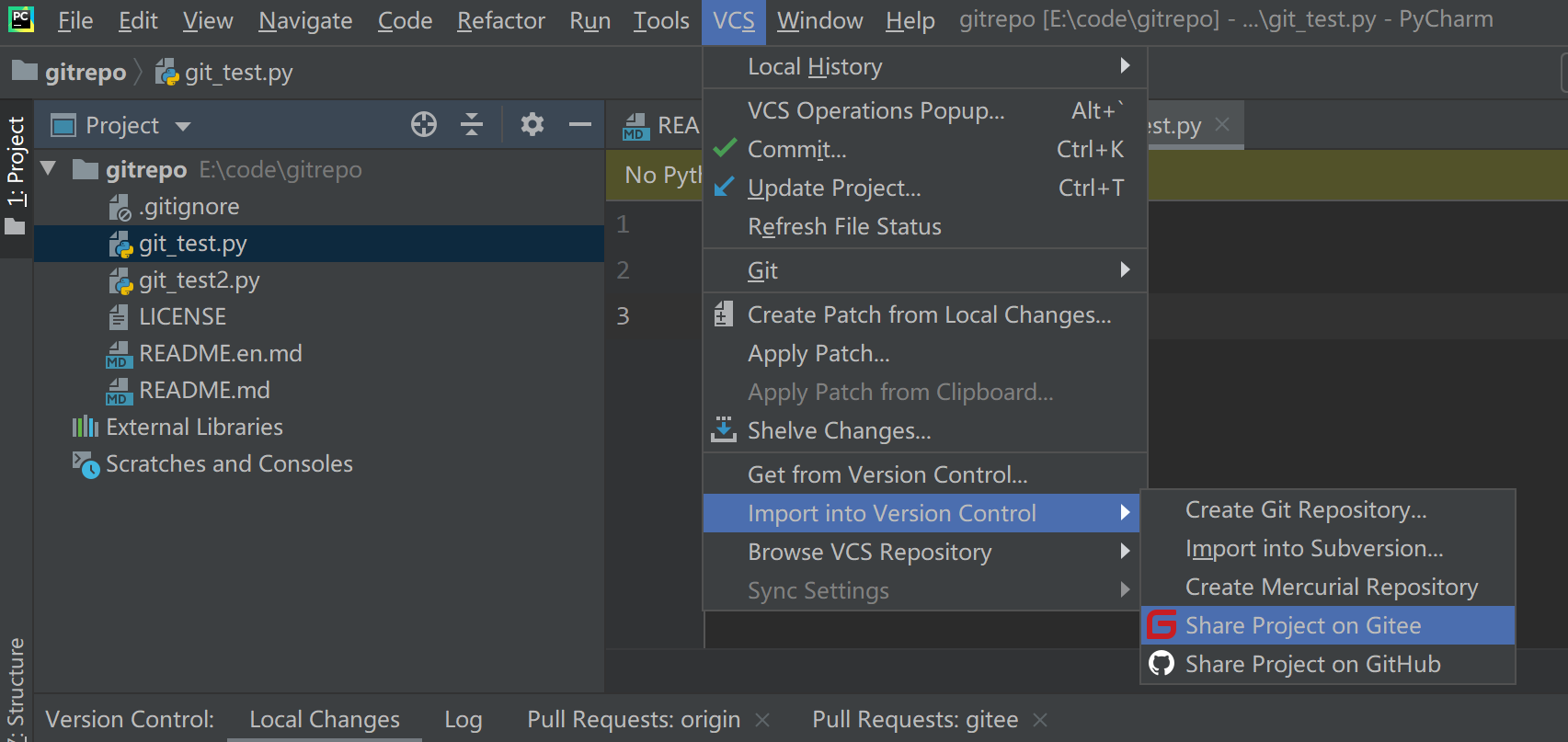Choose Create Mercurial Repository

1327,587
